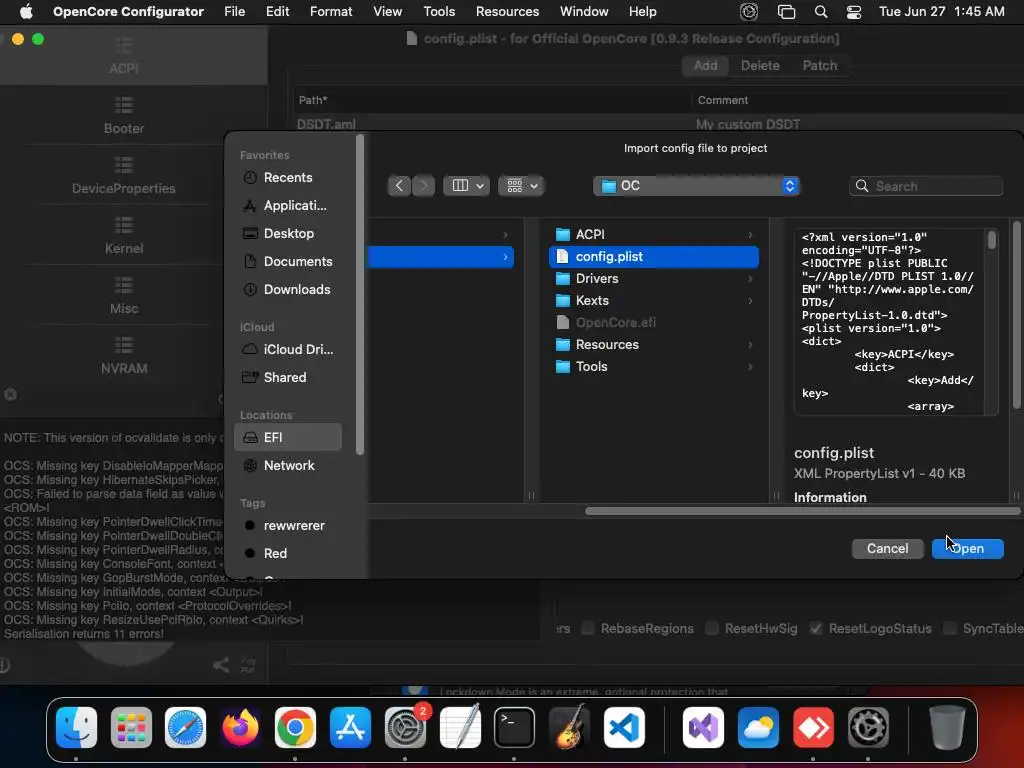Expand the Tools folder chevron
Viewport: 1024px width, 768px height.
[x=750, y=367]
